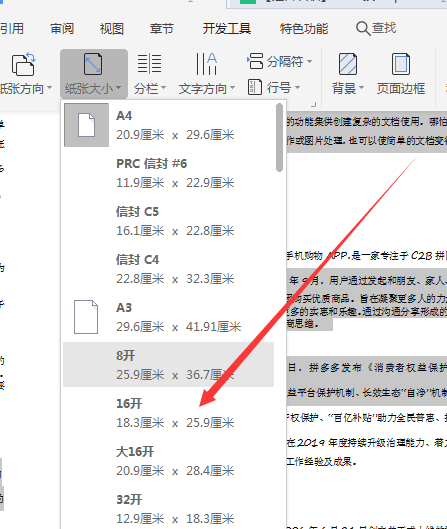Open the 审阅 ribbon tab

[62, 29]
